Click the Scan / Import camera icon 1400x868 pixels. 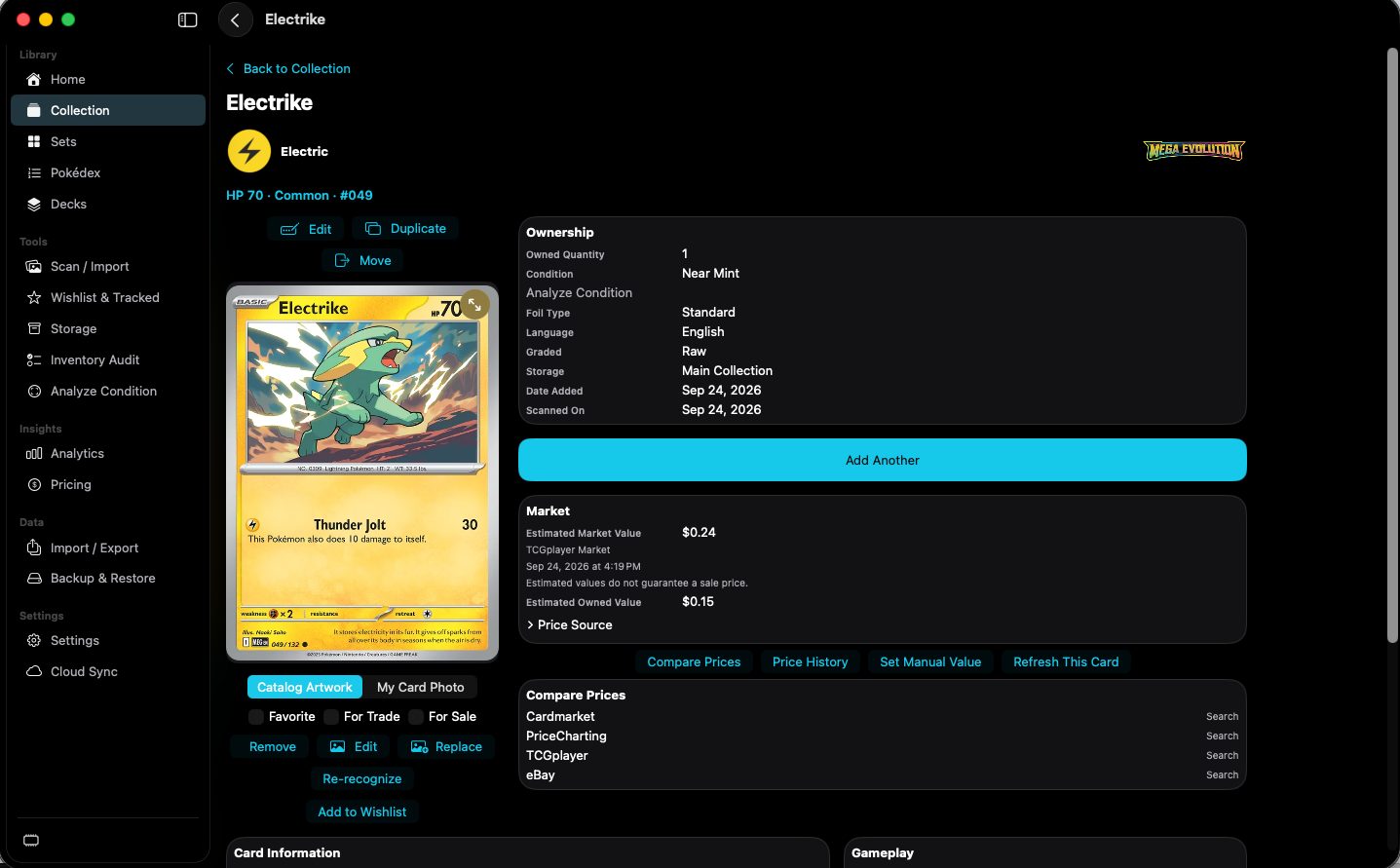pos(34,266)
